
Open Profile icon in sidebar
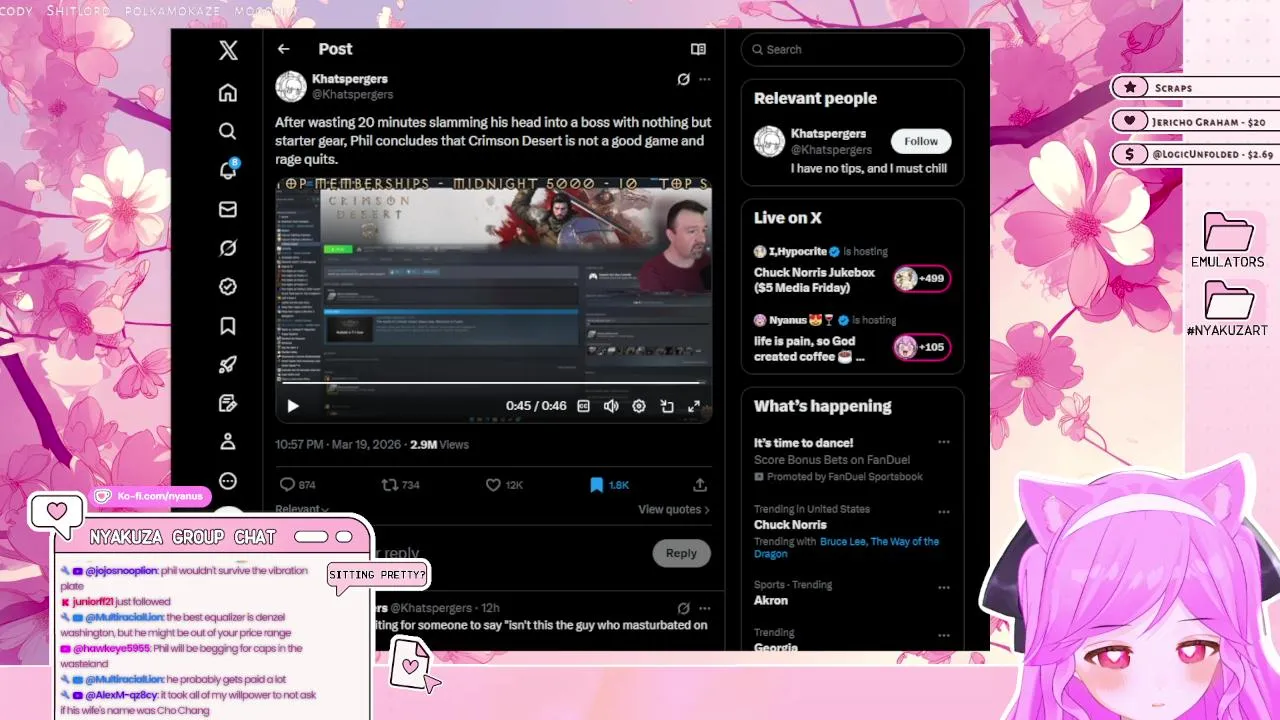coord(228,441)
